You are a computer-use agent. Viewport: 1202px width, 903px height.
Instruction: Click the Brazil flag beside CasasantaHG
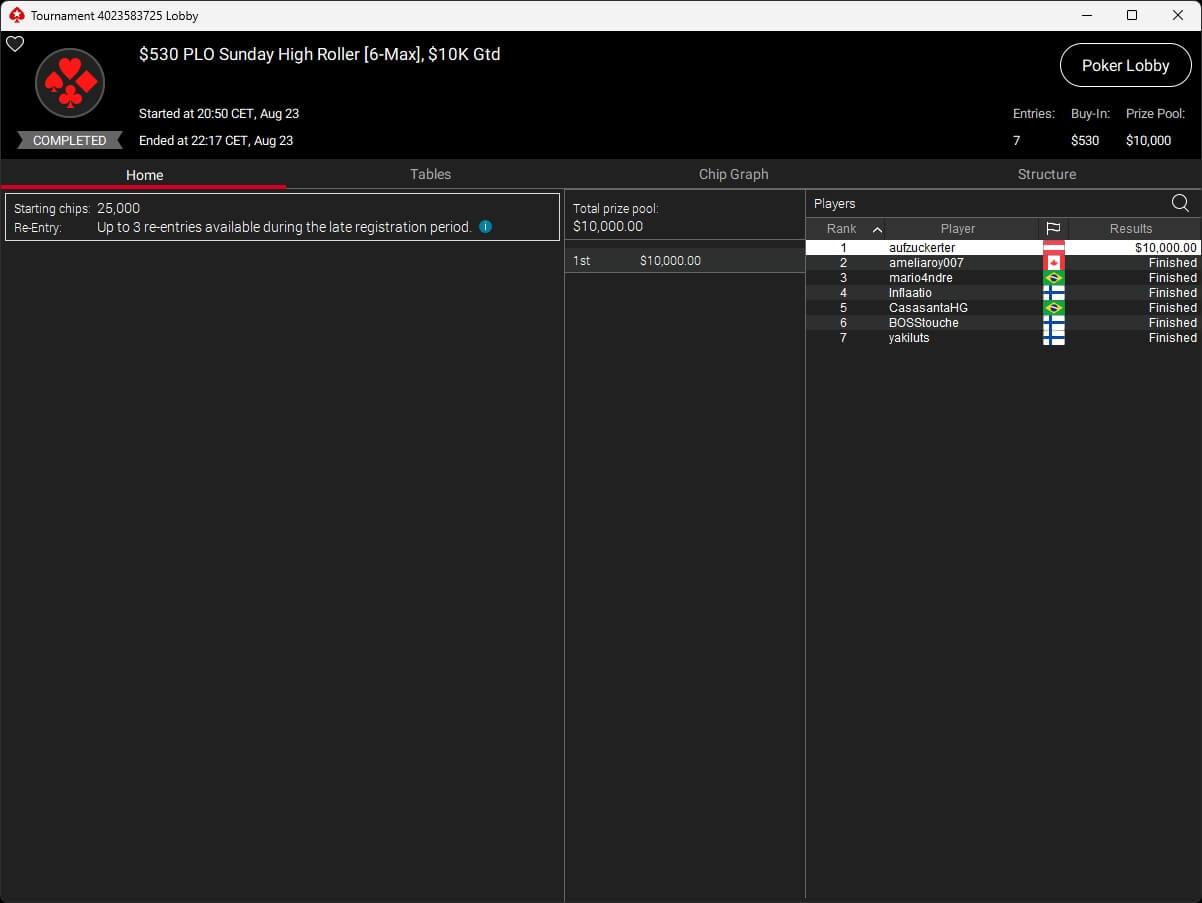[x=1053, y=307]
